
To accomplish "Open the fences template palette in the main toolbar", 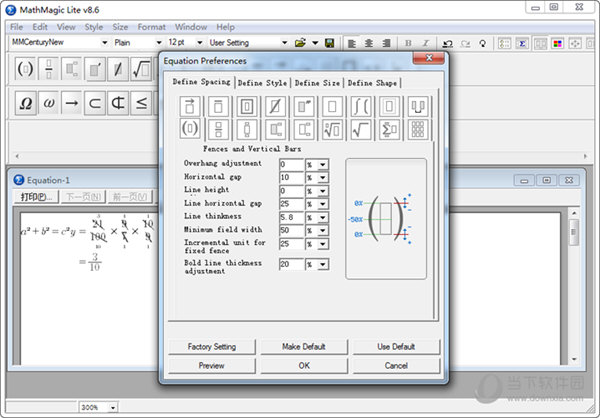I will click(25, 69).
